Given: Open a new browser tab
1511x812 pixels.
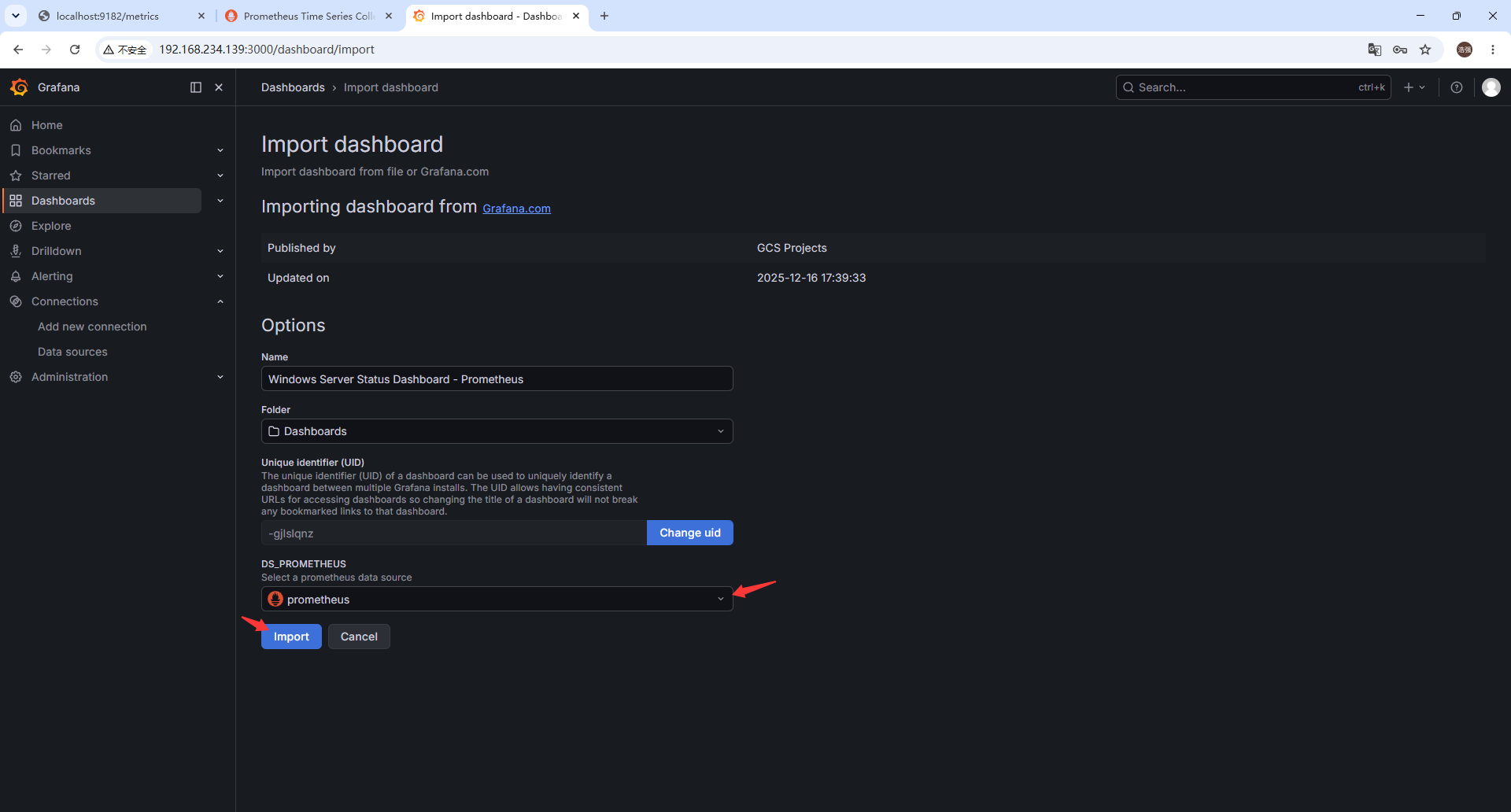Looking at the screenshot, I should tap(604, 16).
